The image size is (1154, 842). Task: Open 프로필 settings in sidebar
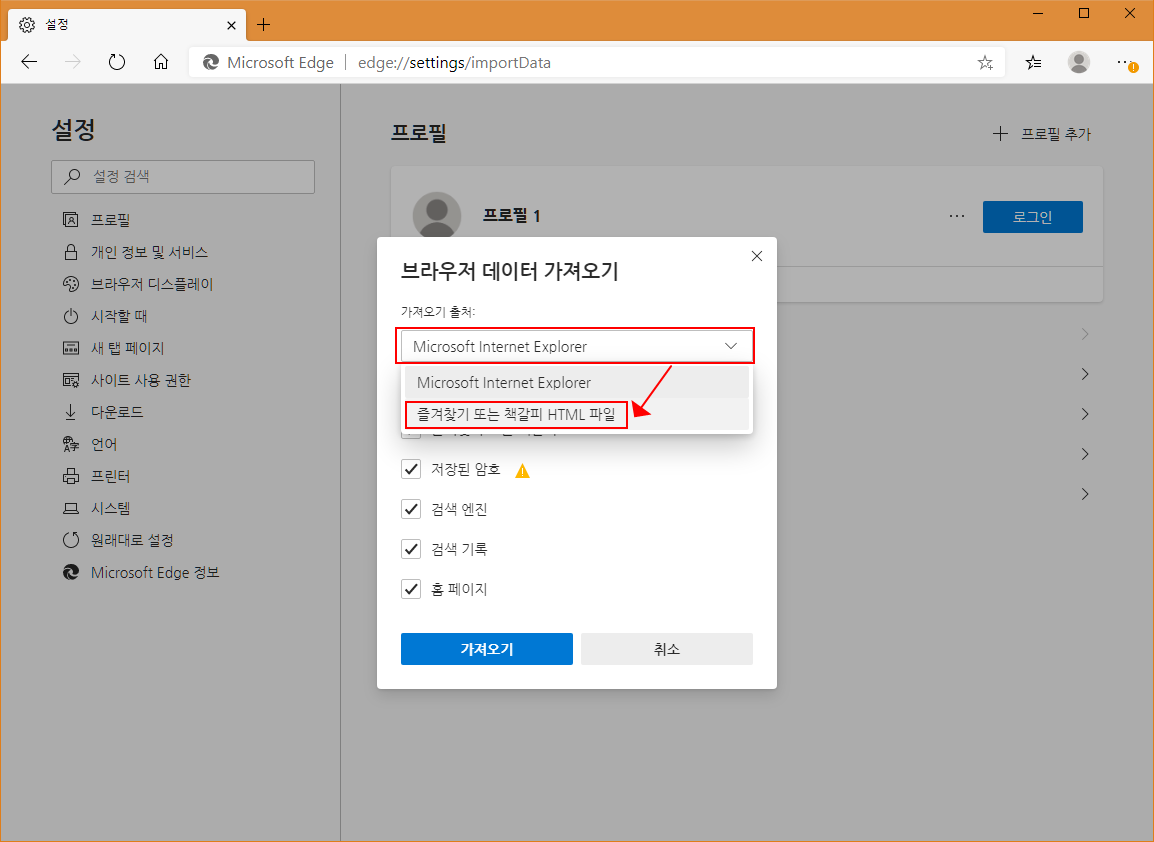[x=110, y=219]
